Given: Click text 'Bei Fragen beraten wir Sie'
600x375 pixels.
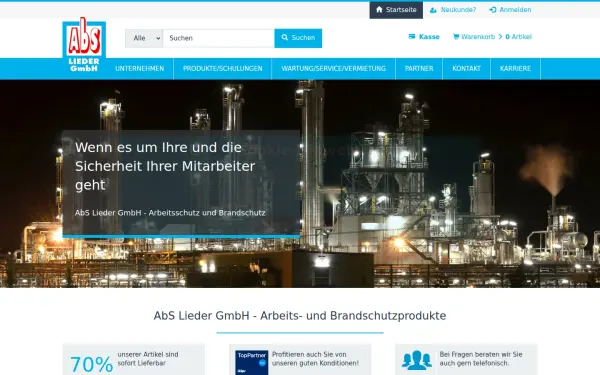Looking at the screenshot, I should tap(481, 354).
